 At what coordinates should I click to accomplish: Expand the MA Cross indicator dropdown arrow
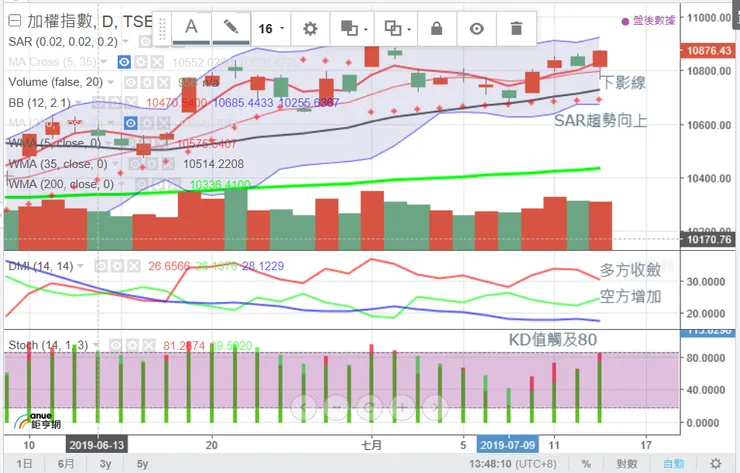coord(104,62)
